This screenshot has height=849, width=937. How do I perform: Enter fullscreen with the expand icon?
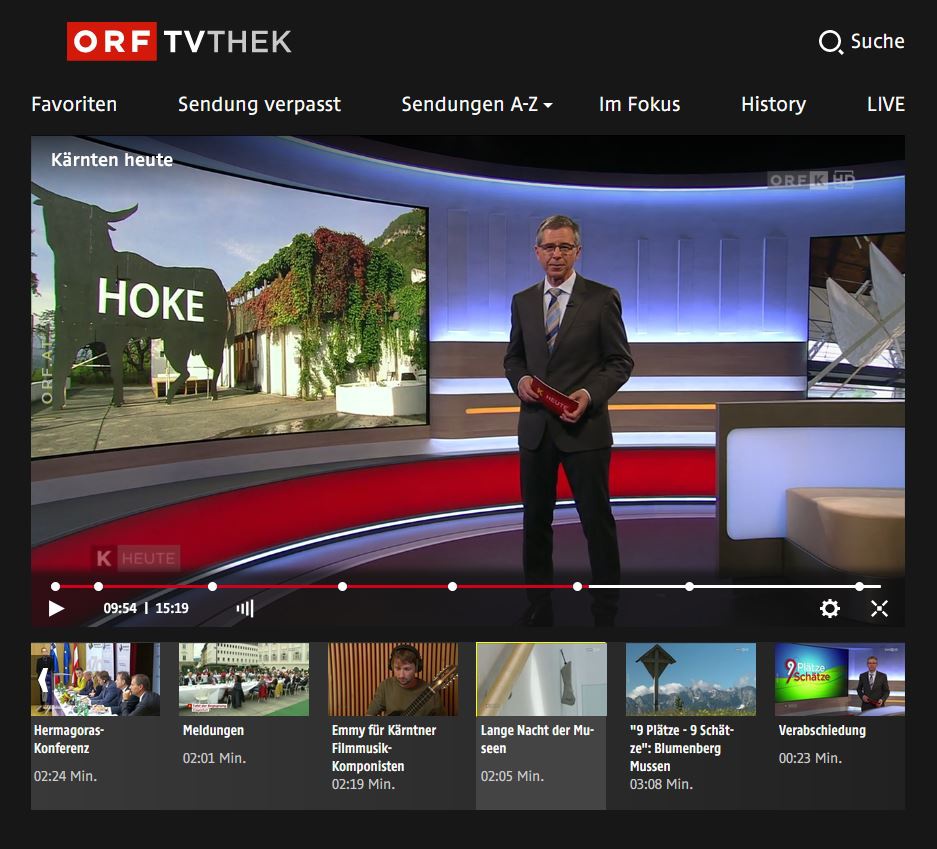tap(879, 608)
